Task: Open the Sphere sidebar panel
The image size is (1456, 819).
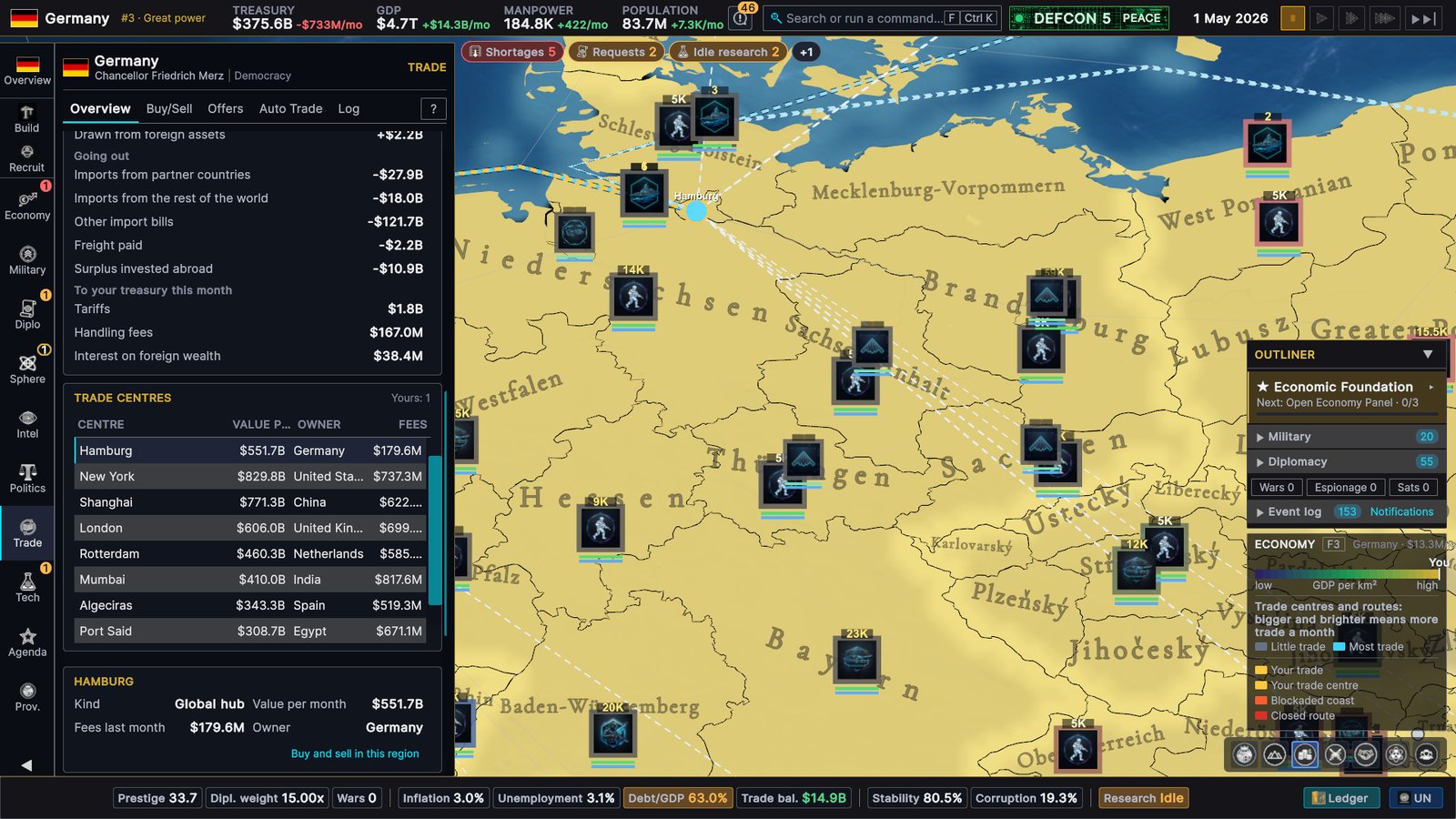Action: coord(27,369)
